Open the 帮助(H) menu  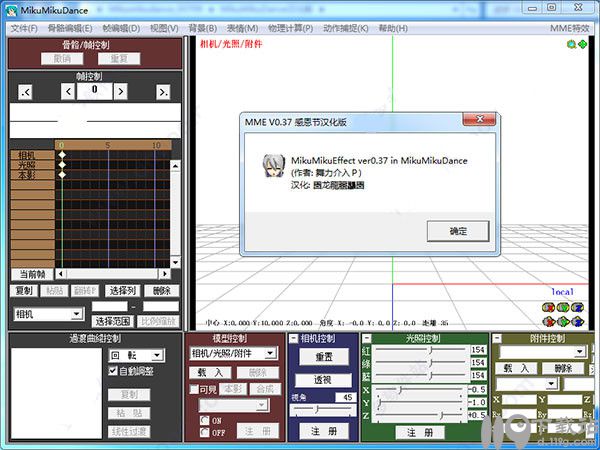pos(393,28)
